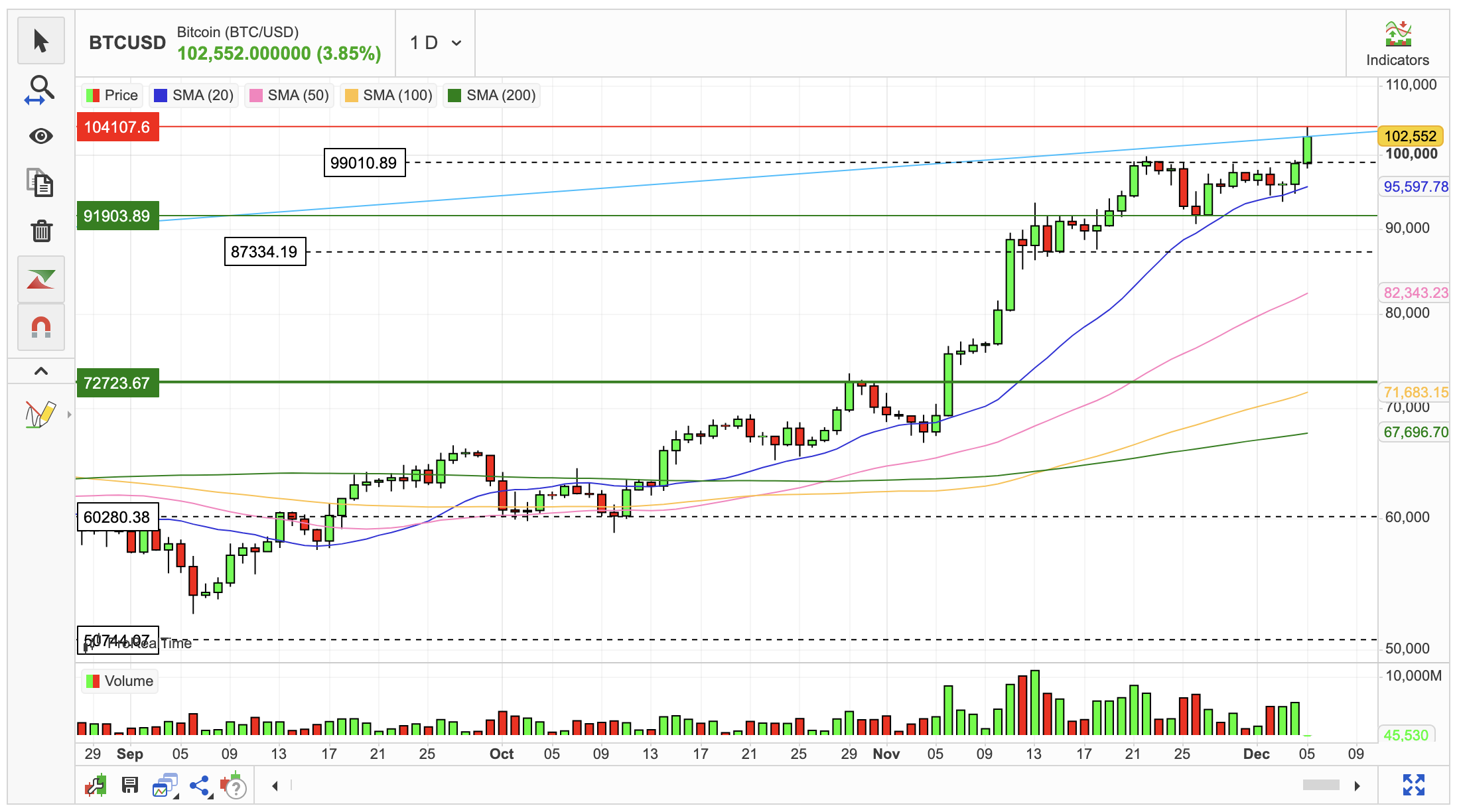Toggle the SMA (50) legend entry

click(289, 96)
